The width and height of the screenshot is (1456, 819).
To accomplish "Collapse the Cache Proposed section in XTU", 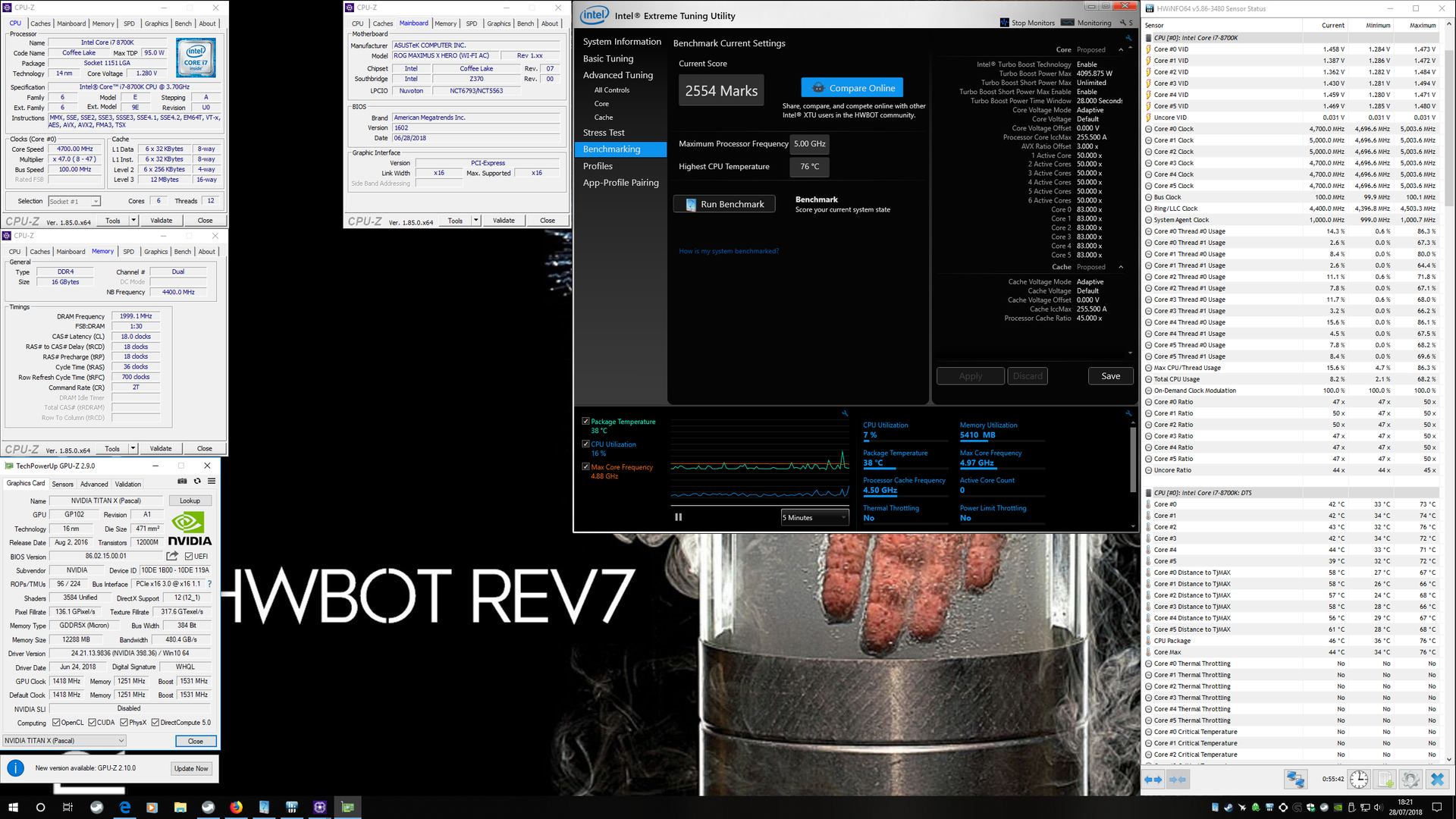I will coord(1121,267).
